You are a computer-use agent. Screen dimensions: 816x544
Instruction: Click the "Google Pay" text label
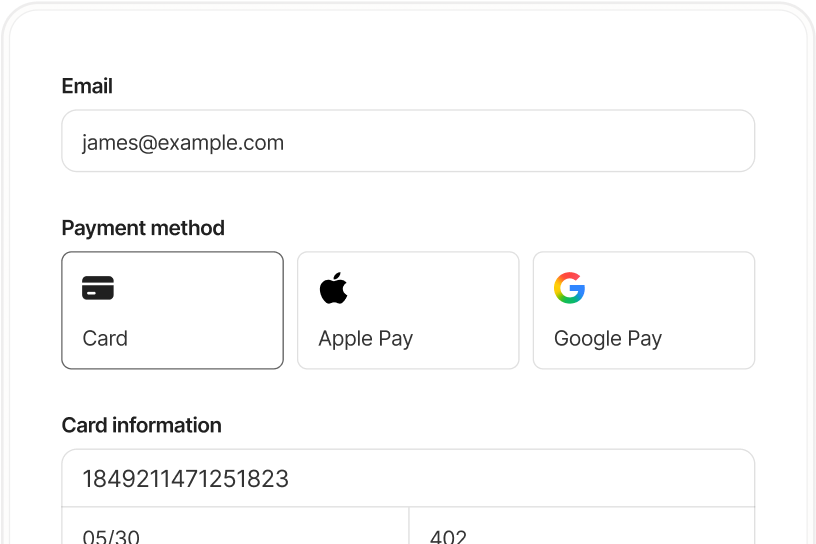coord(608,338)
